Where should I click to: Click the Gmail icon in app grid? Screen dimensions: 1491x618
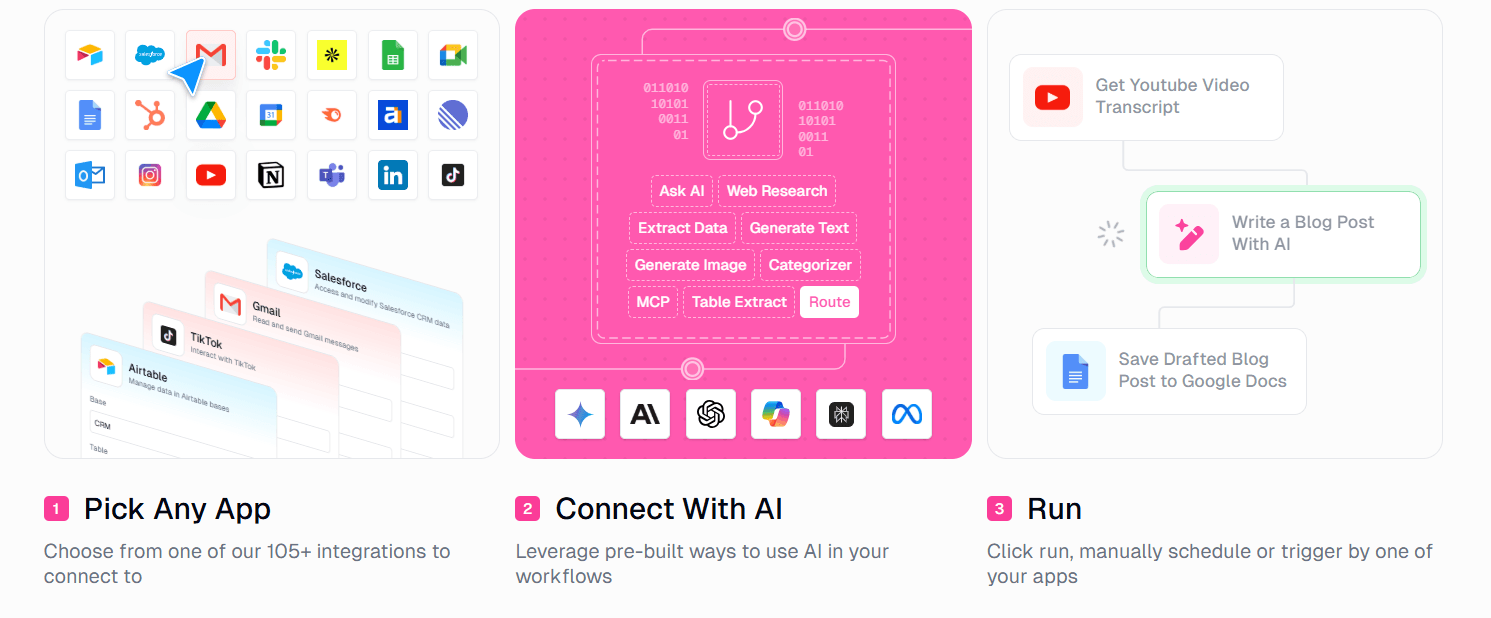coord(211,55)
